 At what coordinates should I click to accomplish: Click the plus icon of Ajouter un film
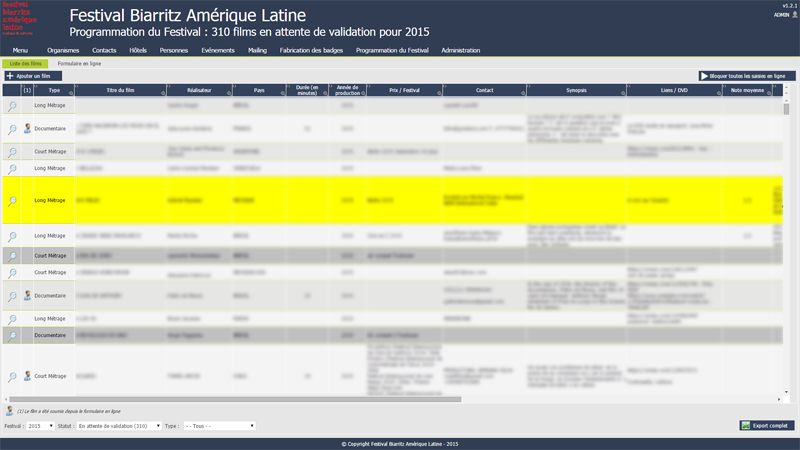(x=10, y=76)
